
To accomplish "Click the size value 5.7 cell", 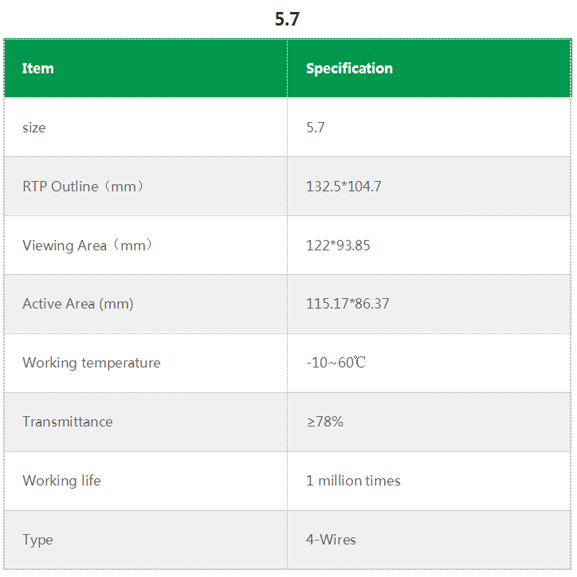I will pos(315,127).
